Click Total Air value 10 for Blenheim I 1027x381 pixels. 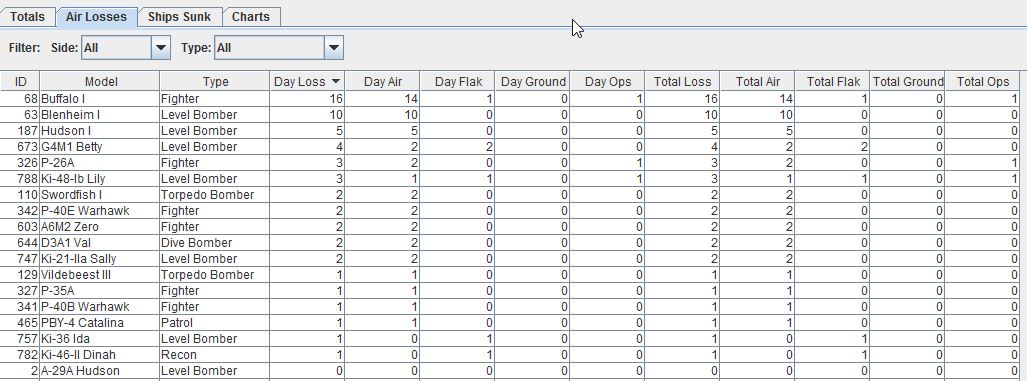pos(757,115)
